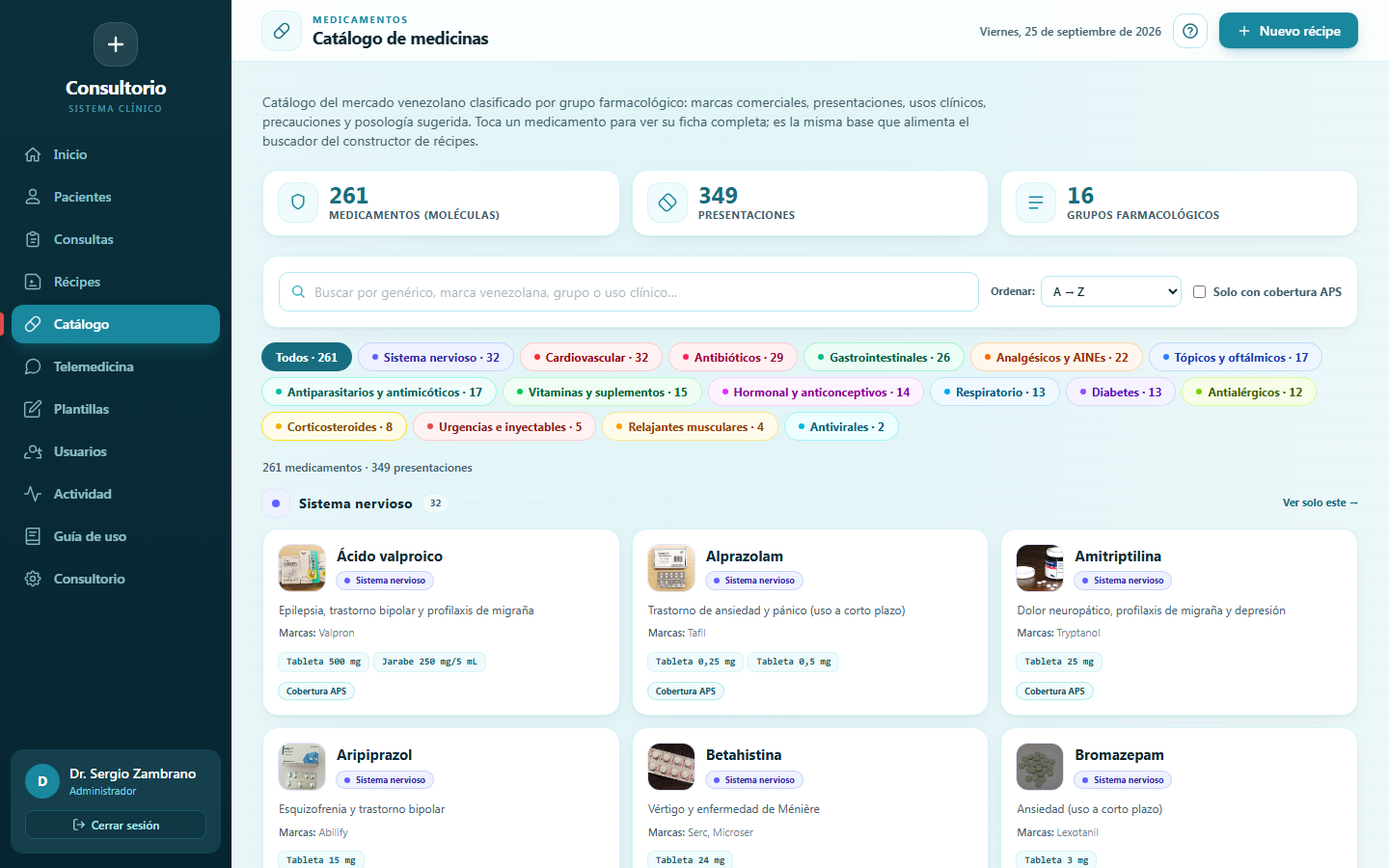The image size is (1389, 868).
Task: Click the Bromazepam card title
Action: click(x=1119, y=755)
